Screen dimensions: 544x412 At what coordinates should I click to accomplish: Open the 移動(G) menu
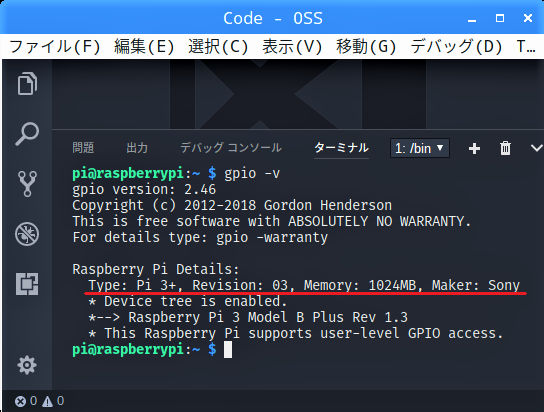pyautogui.click(x=366, y=46)
